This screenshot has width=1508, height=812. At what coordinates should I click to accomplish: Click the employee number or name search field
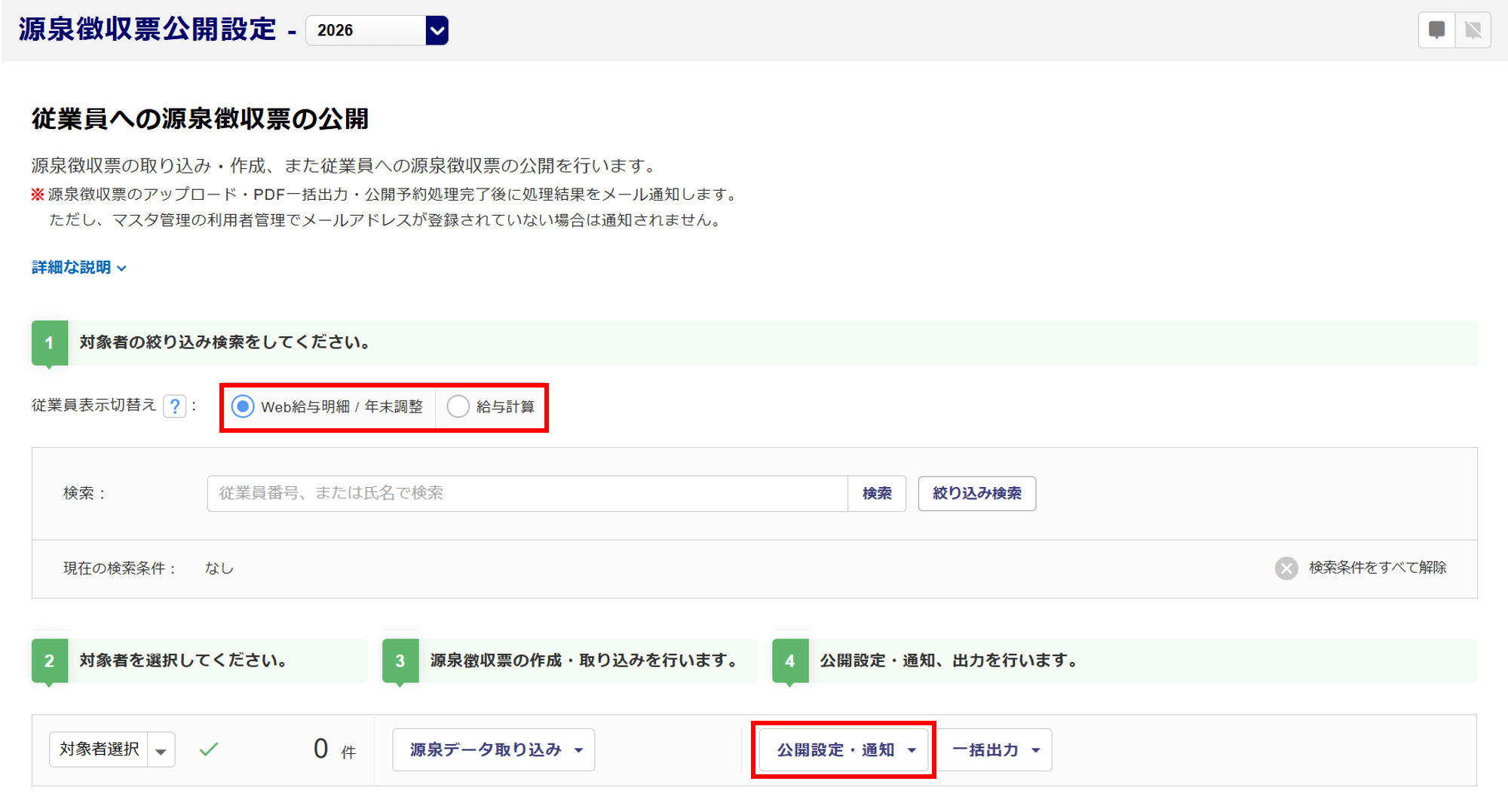[x=527, y=494]
